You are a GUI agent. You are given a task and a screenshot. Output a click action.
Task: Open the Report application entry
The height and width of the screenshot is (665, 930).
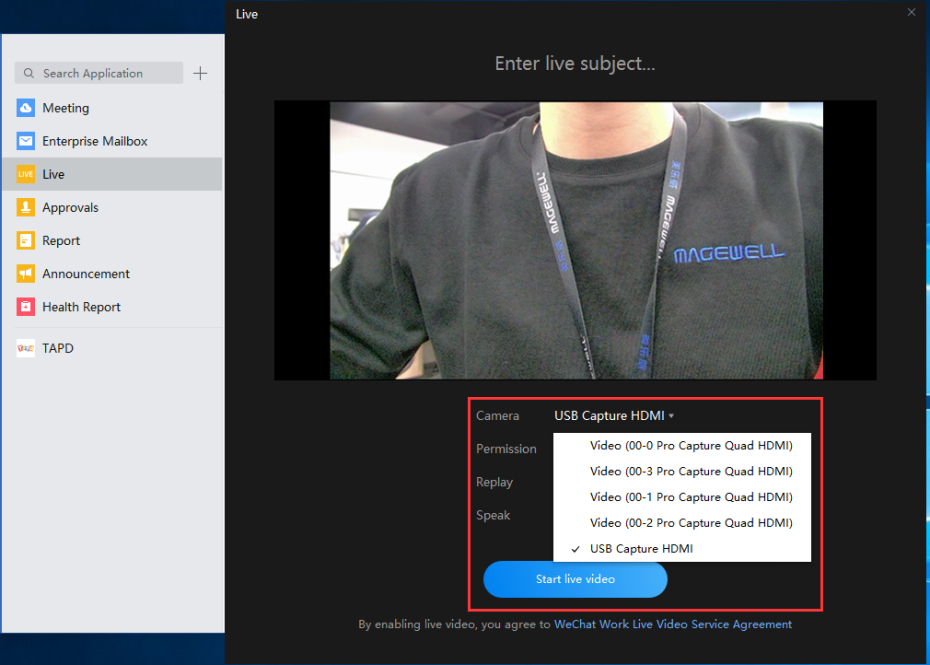tap(113, 241)
